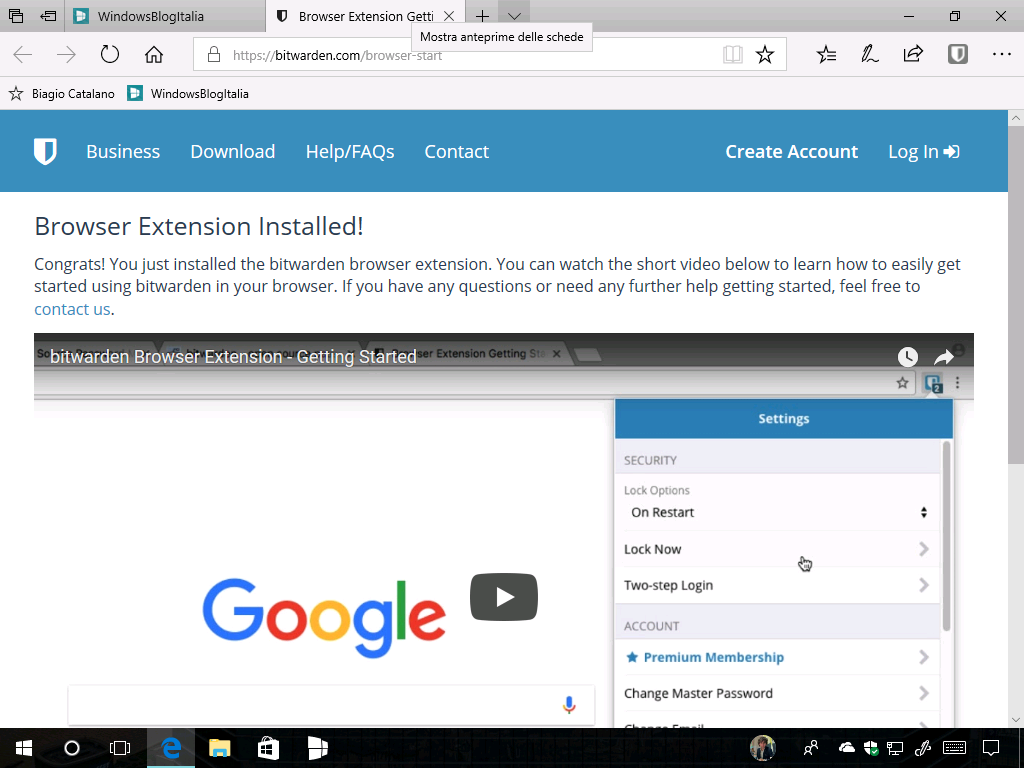This screenshot has height=768, width=1024.
Task: Click Watch later clock icon on video
Action: (907, 357)
